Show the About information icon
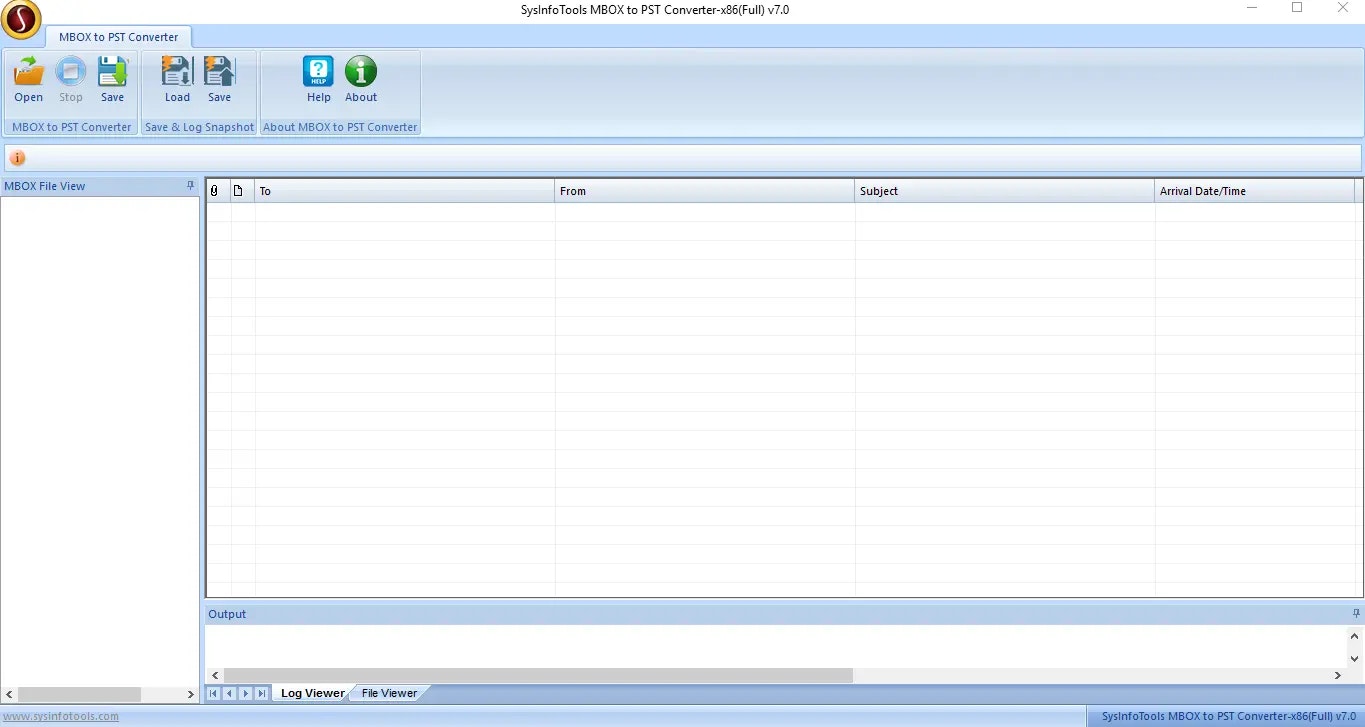The image size is (1365, 727). pos(361,80)
